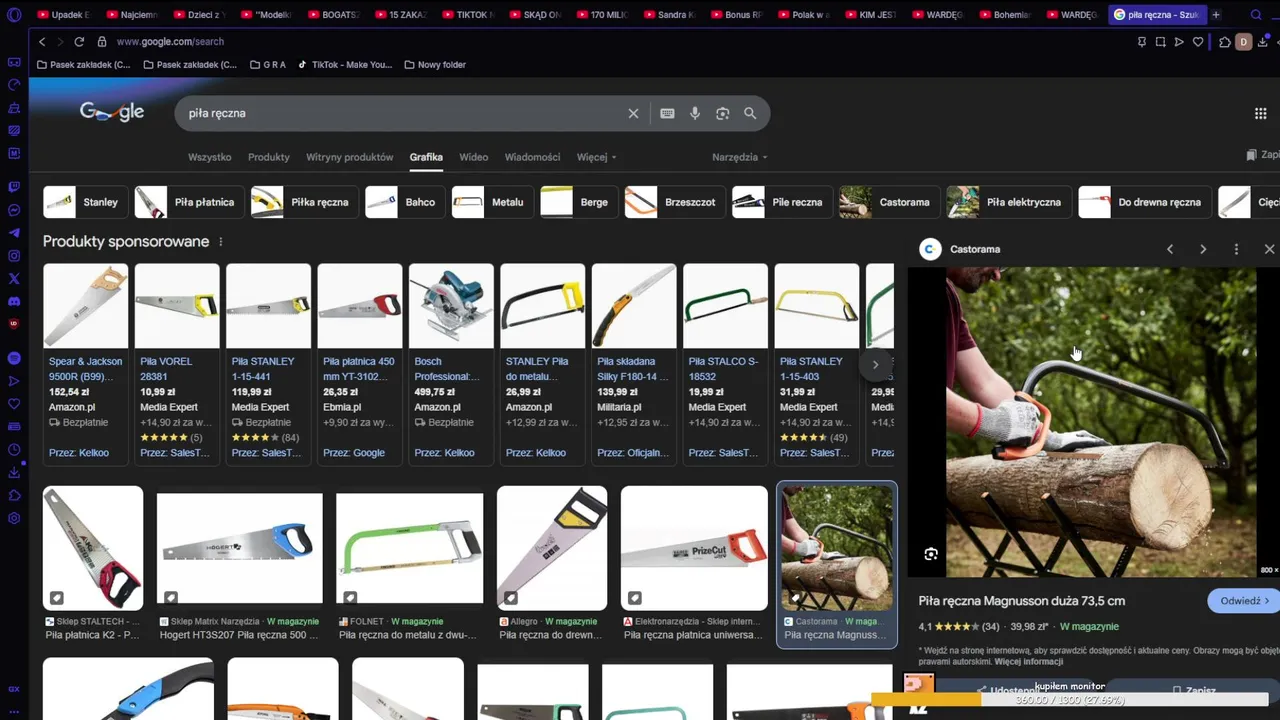Click the site security lock icon

pyautogui.click(x=102, y=42)
